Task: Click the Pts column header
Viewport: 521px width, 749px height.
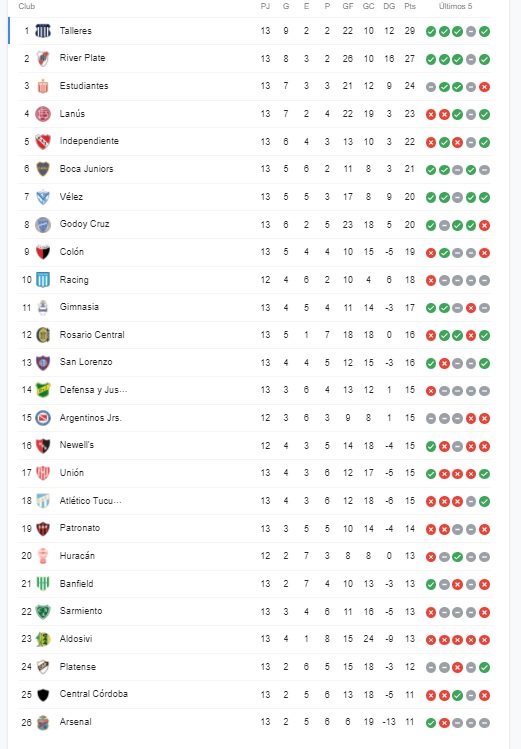Action: 410,6
